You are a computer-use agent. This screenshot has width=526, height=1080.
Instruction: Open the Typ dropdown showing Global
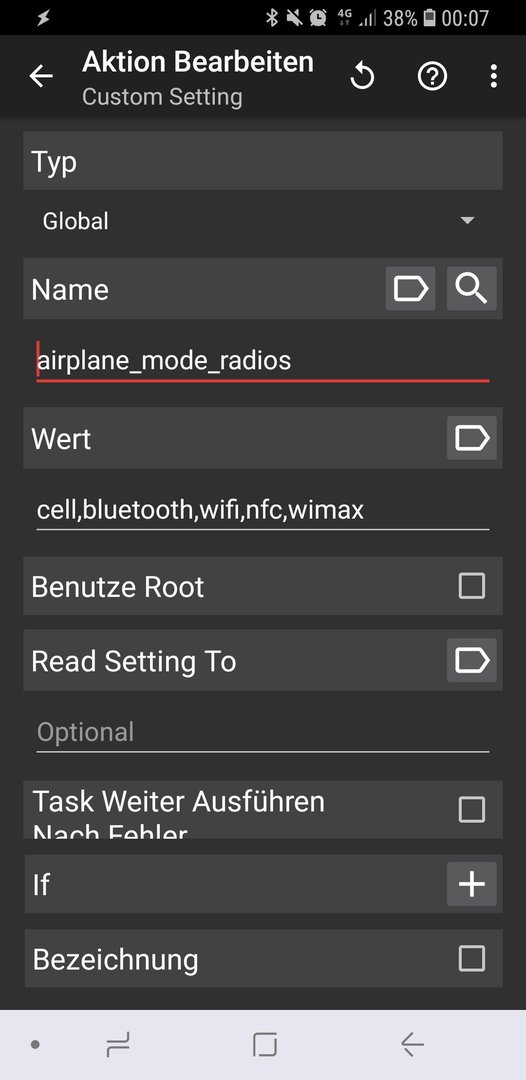[x=263, y=221]
